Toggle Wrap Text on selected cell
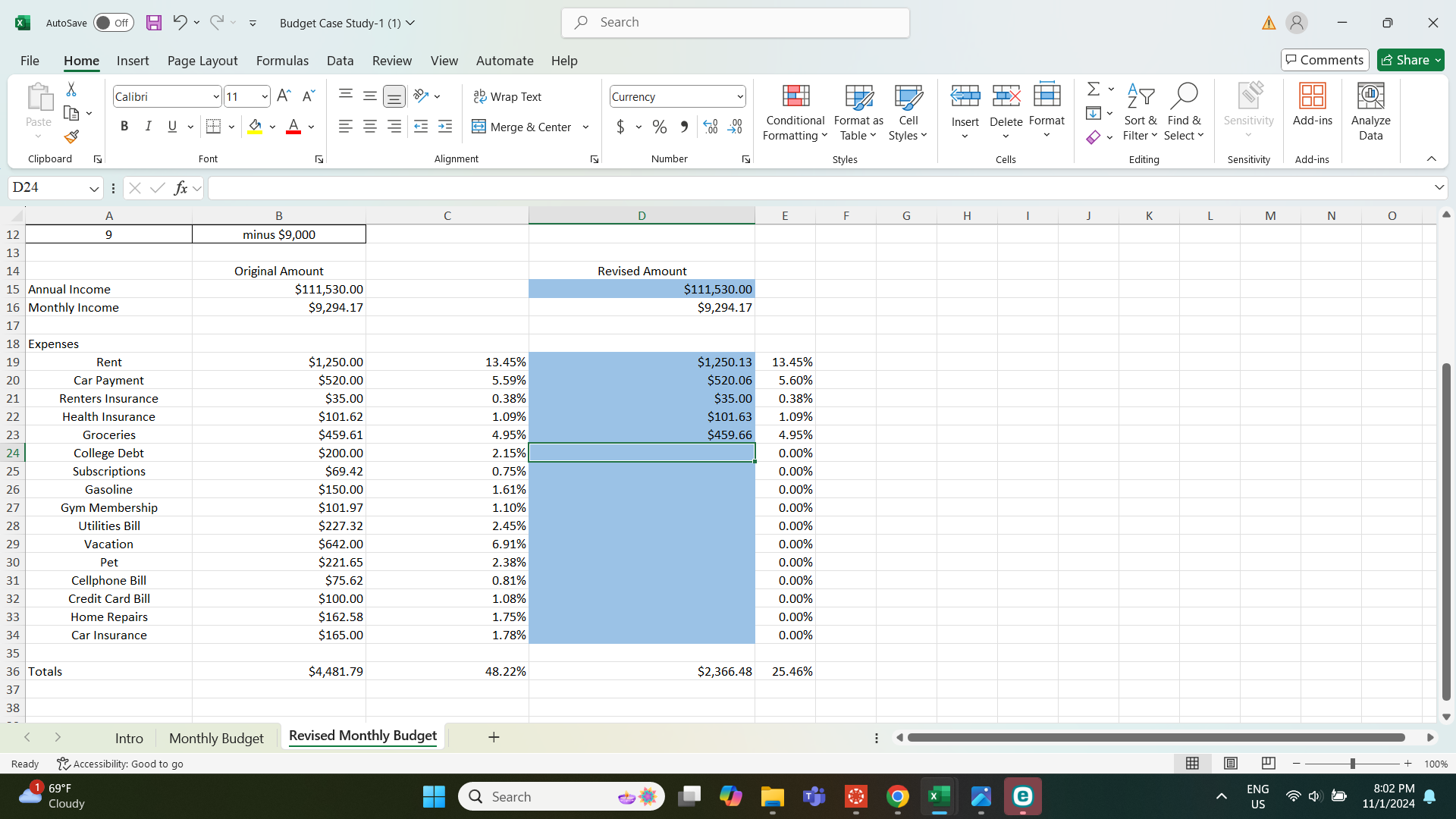1456x819 pixels. point(507,96)
